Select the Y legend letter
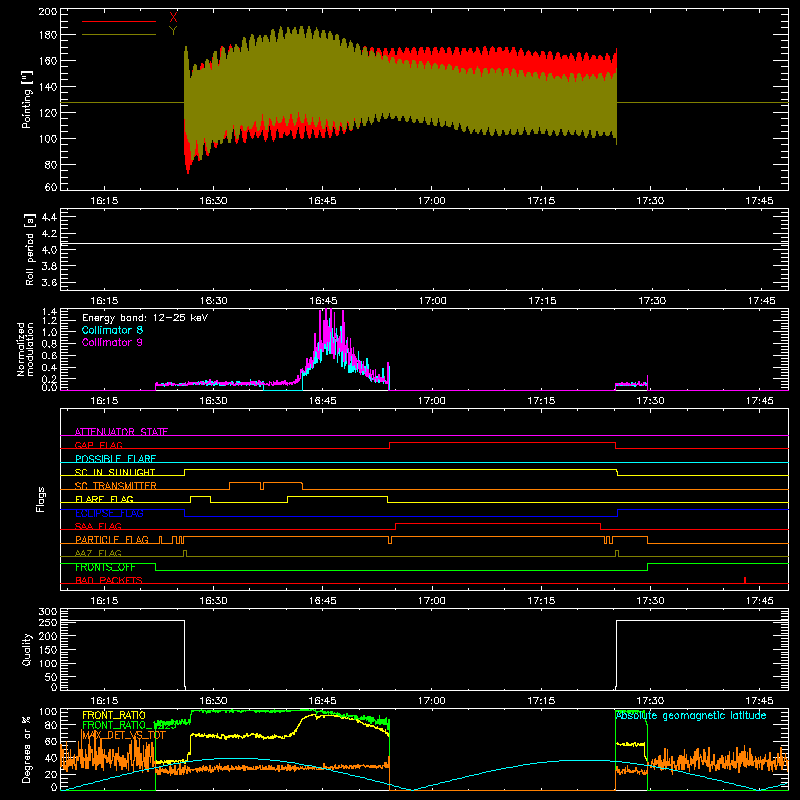Image resolution: width=800 pixels, height=800 pixels. [173, 31]
